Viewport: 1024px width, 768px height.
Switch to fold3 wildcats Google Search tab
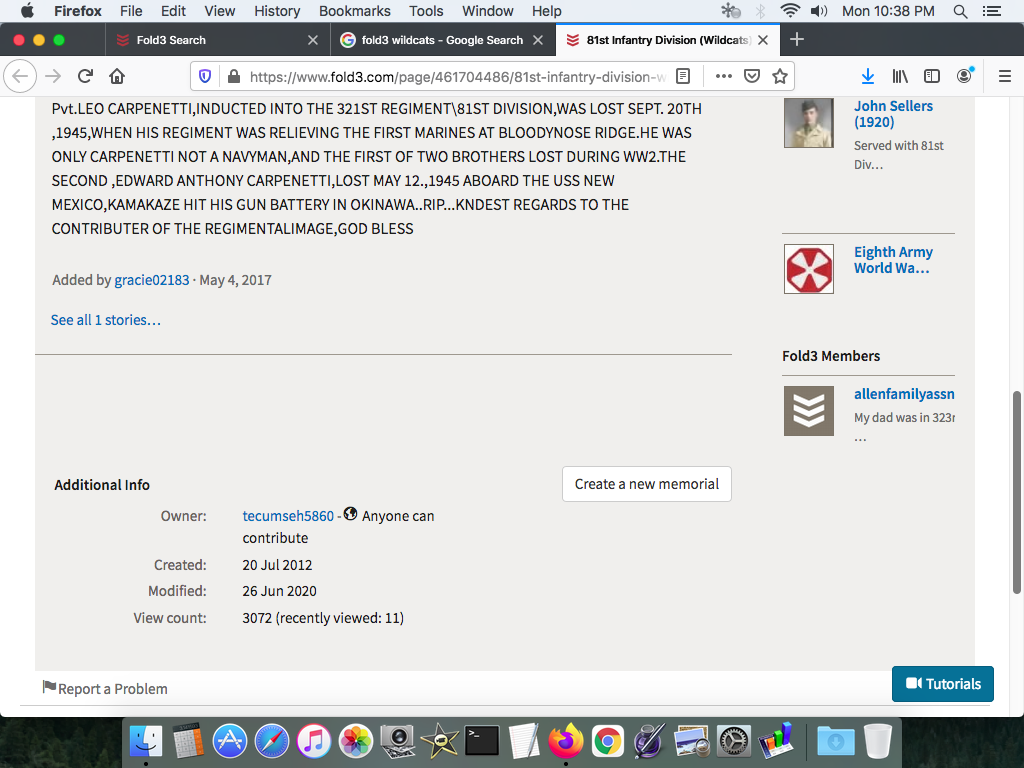point(442,40)
